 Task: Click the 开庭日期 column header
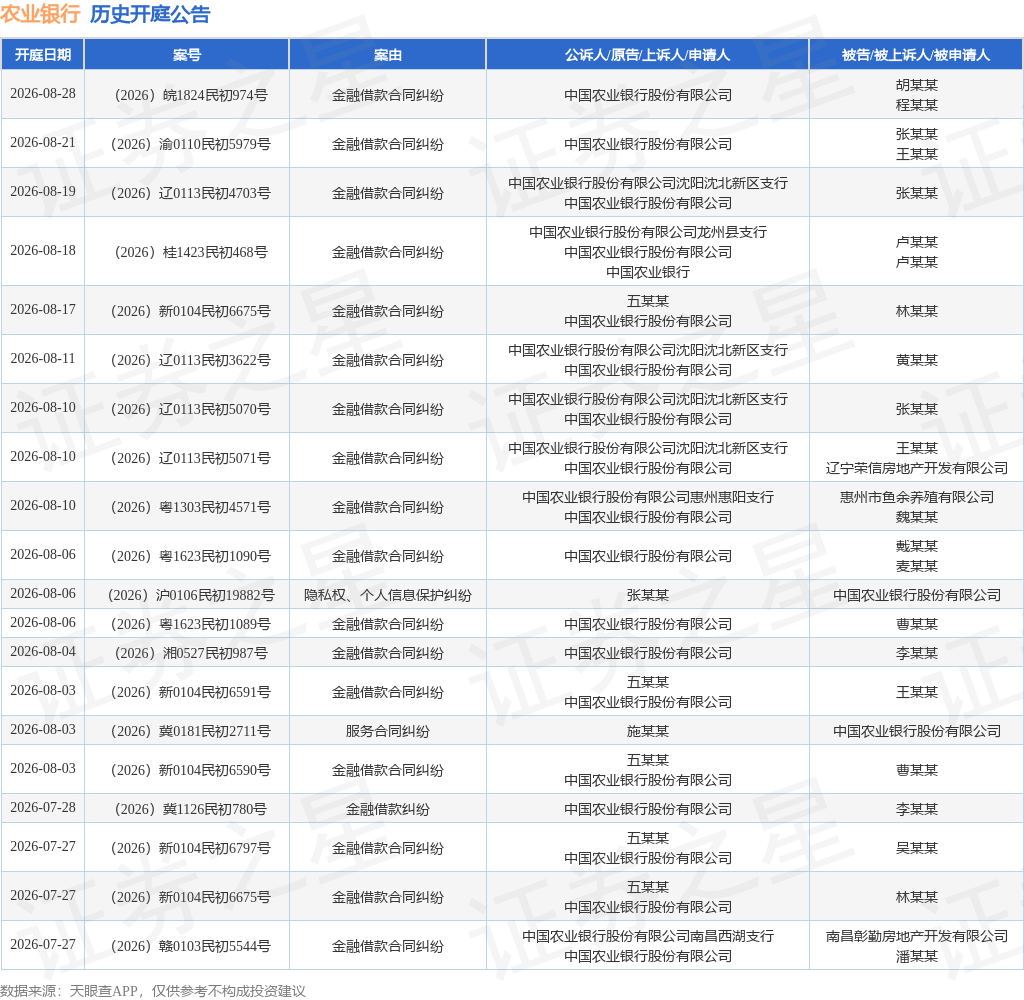click(x=42, y=55)
